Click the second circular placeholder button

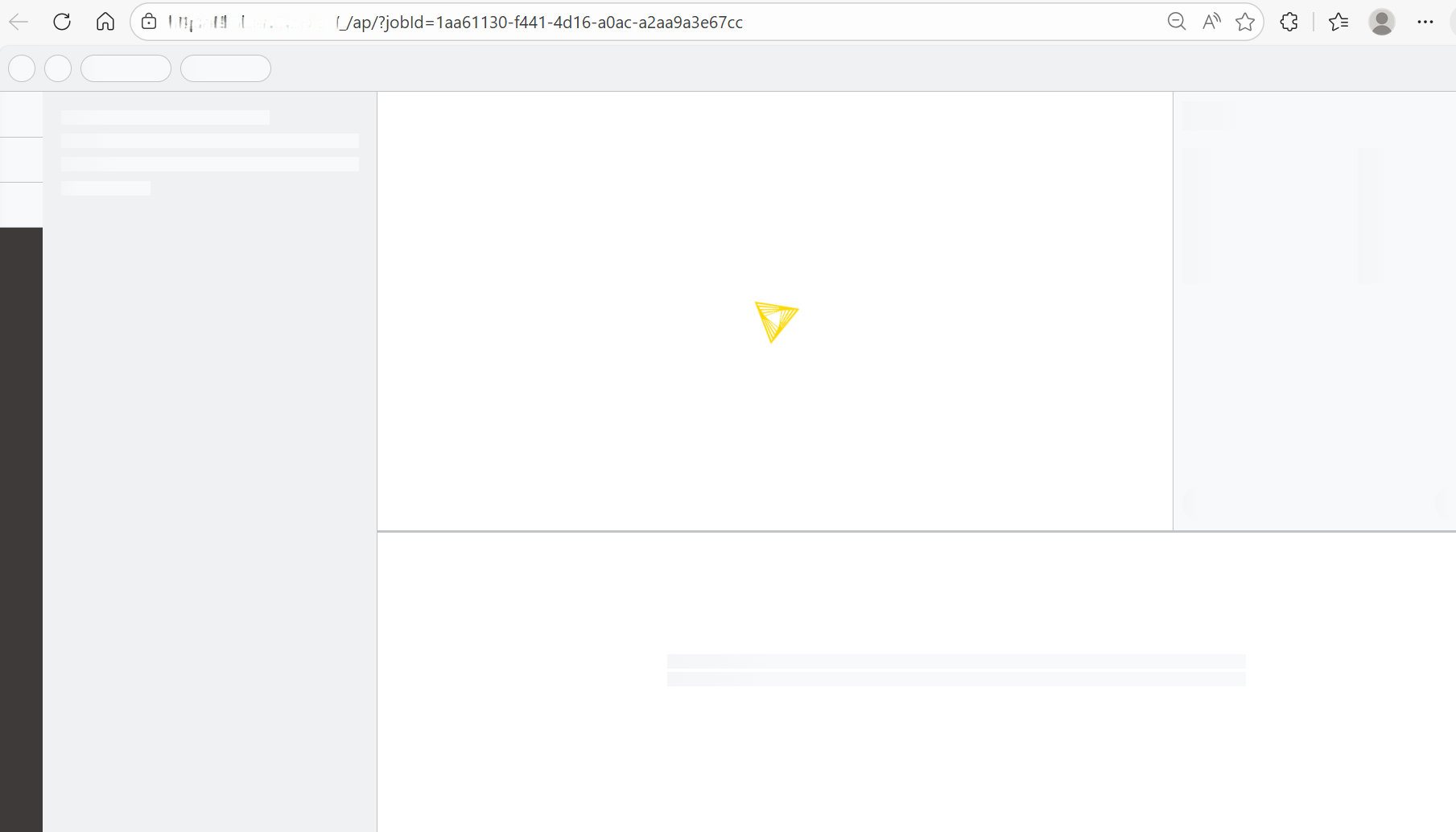[x=58, y=68]
